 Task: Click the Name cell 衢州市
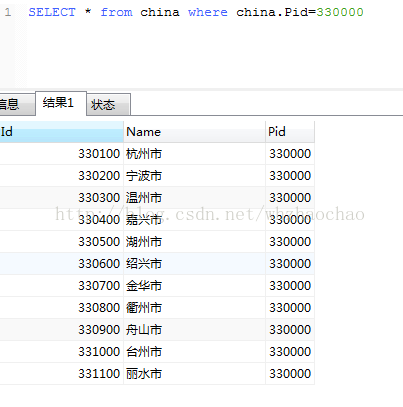[x=194, y=308]
